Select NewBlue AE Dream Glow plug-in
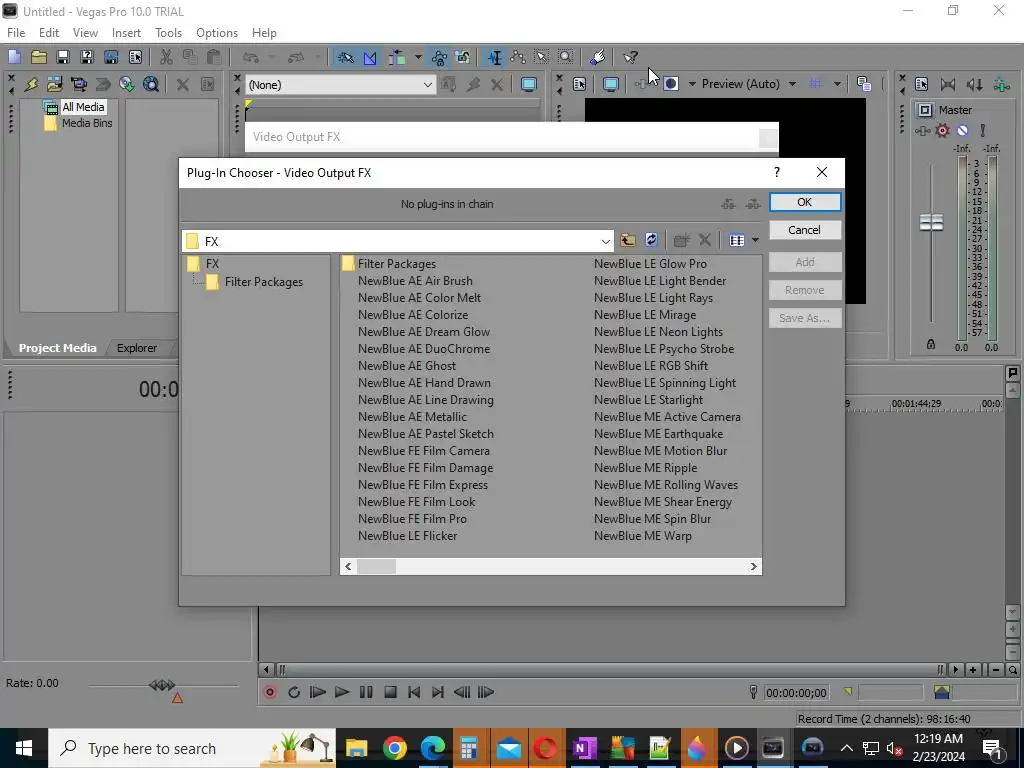Screen dimensions: 1024x768 [424, 332]
